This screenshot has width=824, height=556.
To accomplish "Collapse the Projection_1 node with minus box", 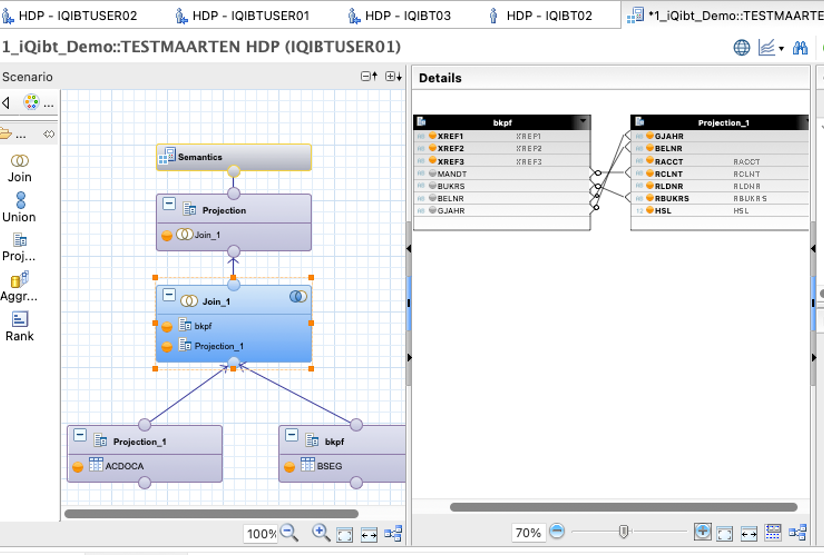I will pyautogui.click(x=80, y=435).
